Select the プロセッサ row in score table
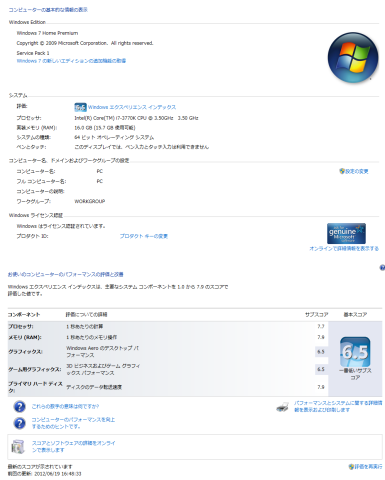Screen dimensions: 385x480 coord(168,326)
